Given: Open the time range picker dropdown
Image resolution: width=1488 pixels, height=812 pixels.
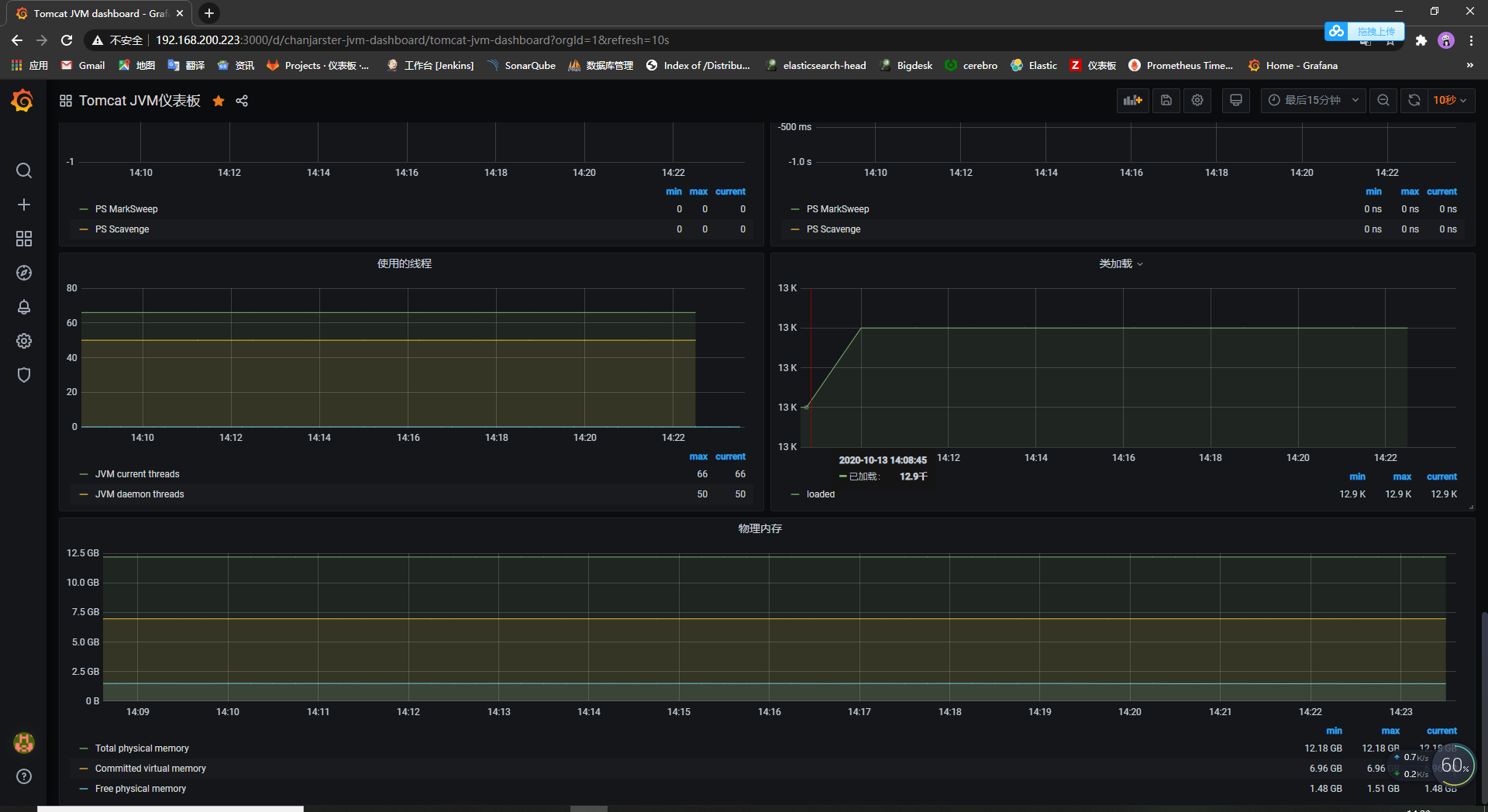Looking at the screenshot, I should pos(1314,101).
